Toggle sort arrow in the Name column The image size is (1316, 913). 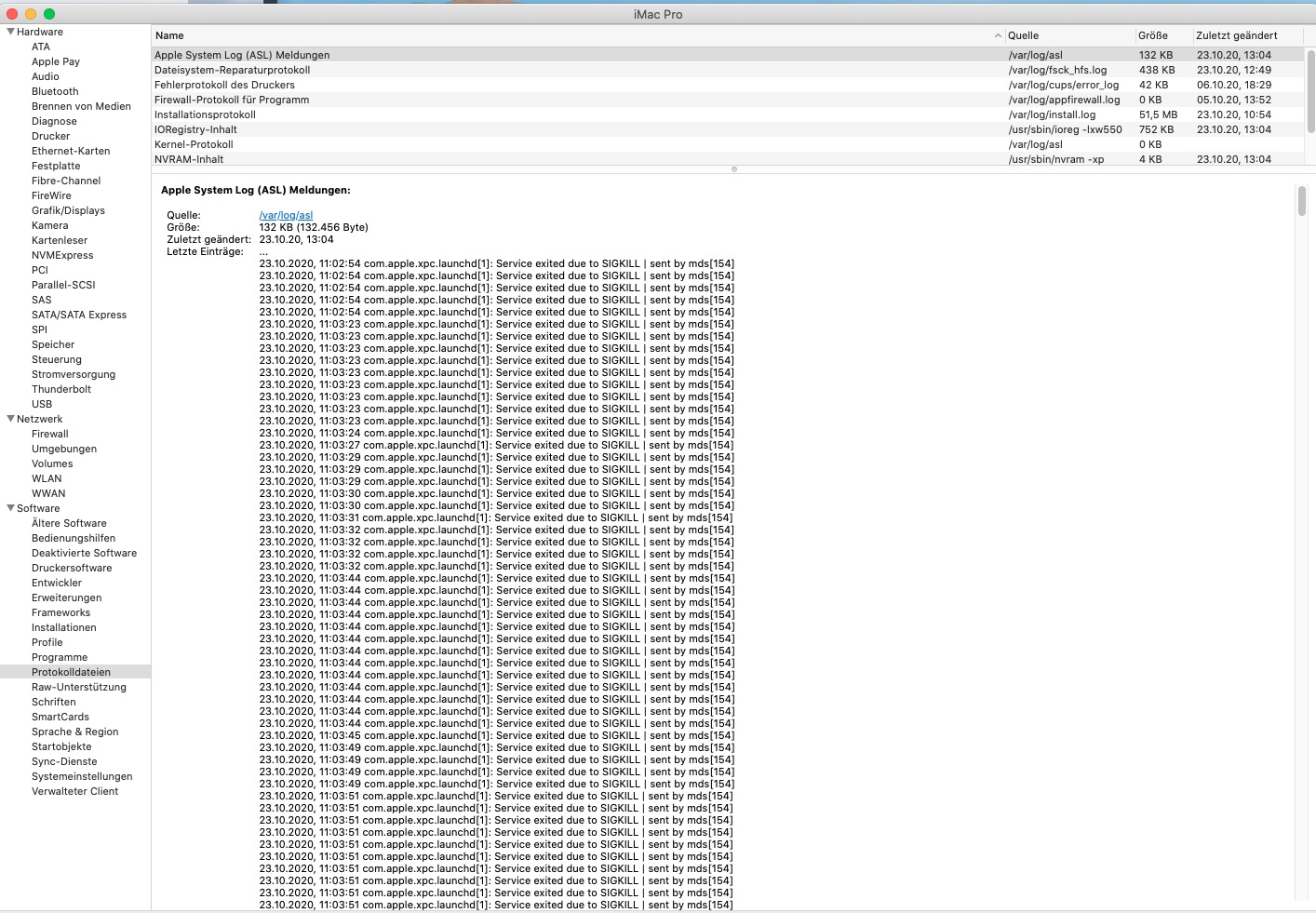[x=998, y=35]
